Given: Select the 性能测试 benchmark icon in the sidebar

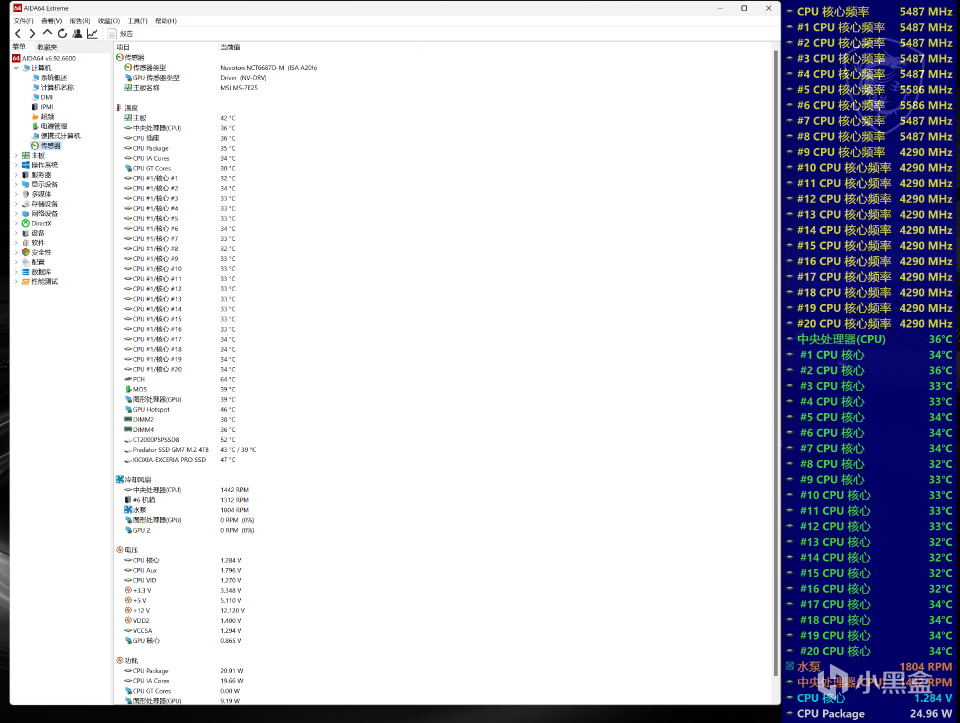Looking at the screenshot, I should [x=26, y=280].
